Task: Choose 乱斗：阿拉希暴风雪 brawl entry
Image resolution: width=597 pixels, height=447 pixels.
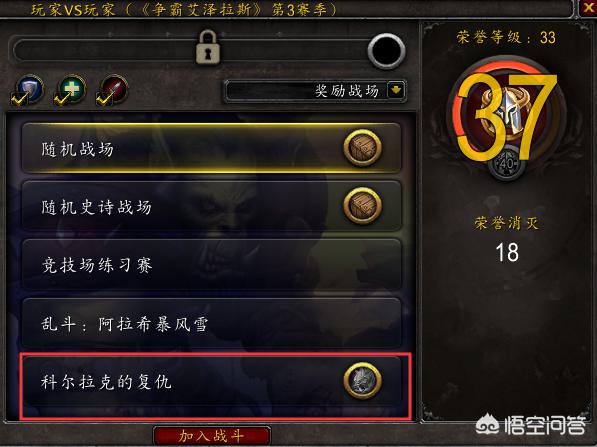Action: 211,323
